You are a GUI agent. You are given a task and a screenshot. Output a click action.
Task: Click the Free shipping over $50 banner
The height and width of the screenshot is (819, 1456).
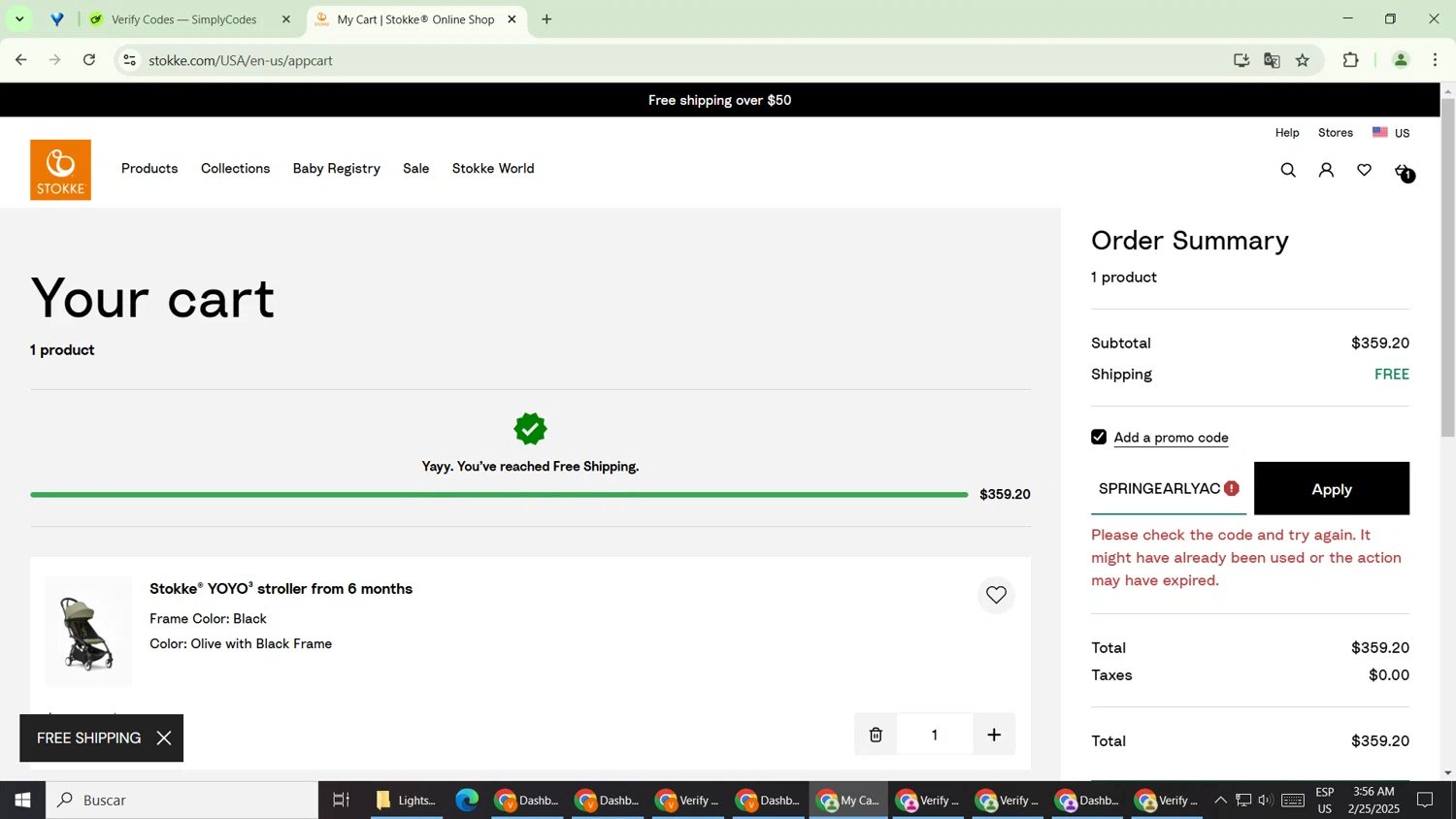click(x=719, y=100)
